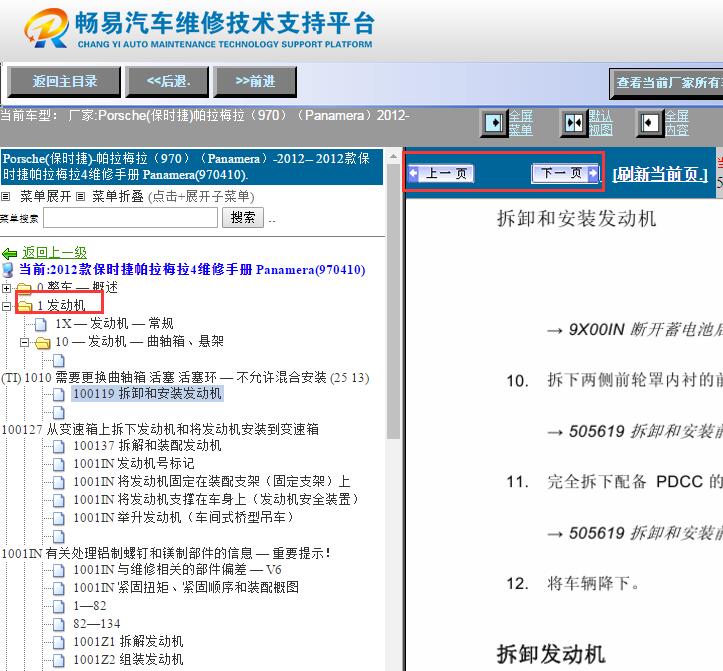Click page icon beside 82—134

click(x=59, y=625)
